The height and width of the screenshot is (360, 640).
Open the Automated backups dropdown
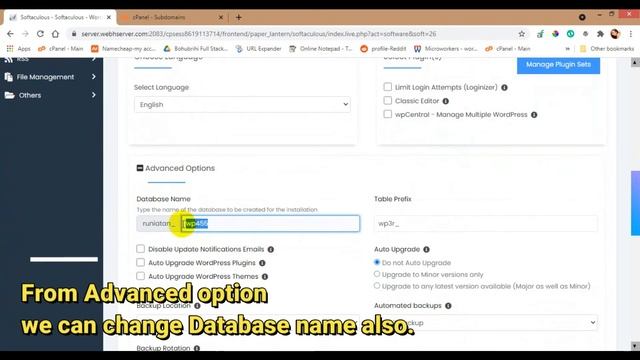[x=486, y=322]
